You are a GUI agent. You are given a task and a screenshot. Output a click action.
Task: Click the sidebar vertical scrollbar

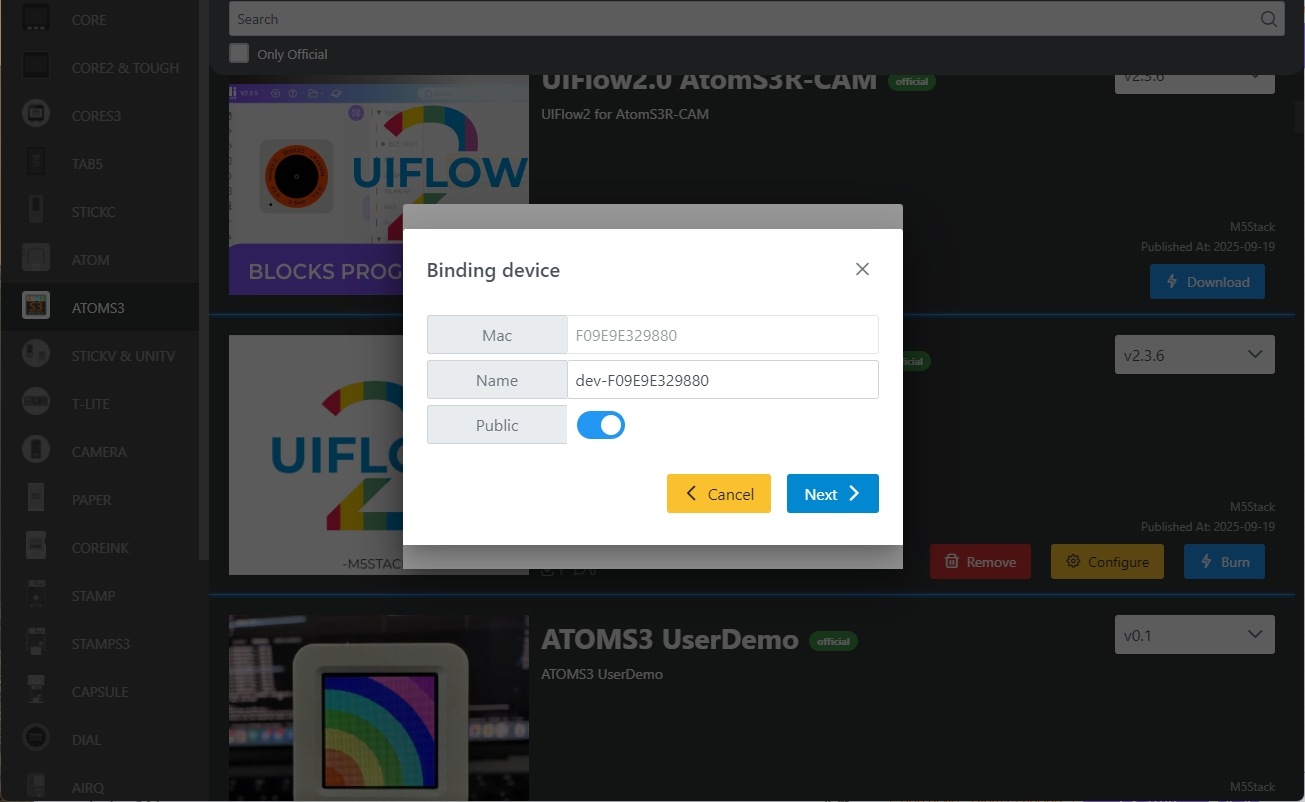(204, 280)
